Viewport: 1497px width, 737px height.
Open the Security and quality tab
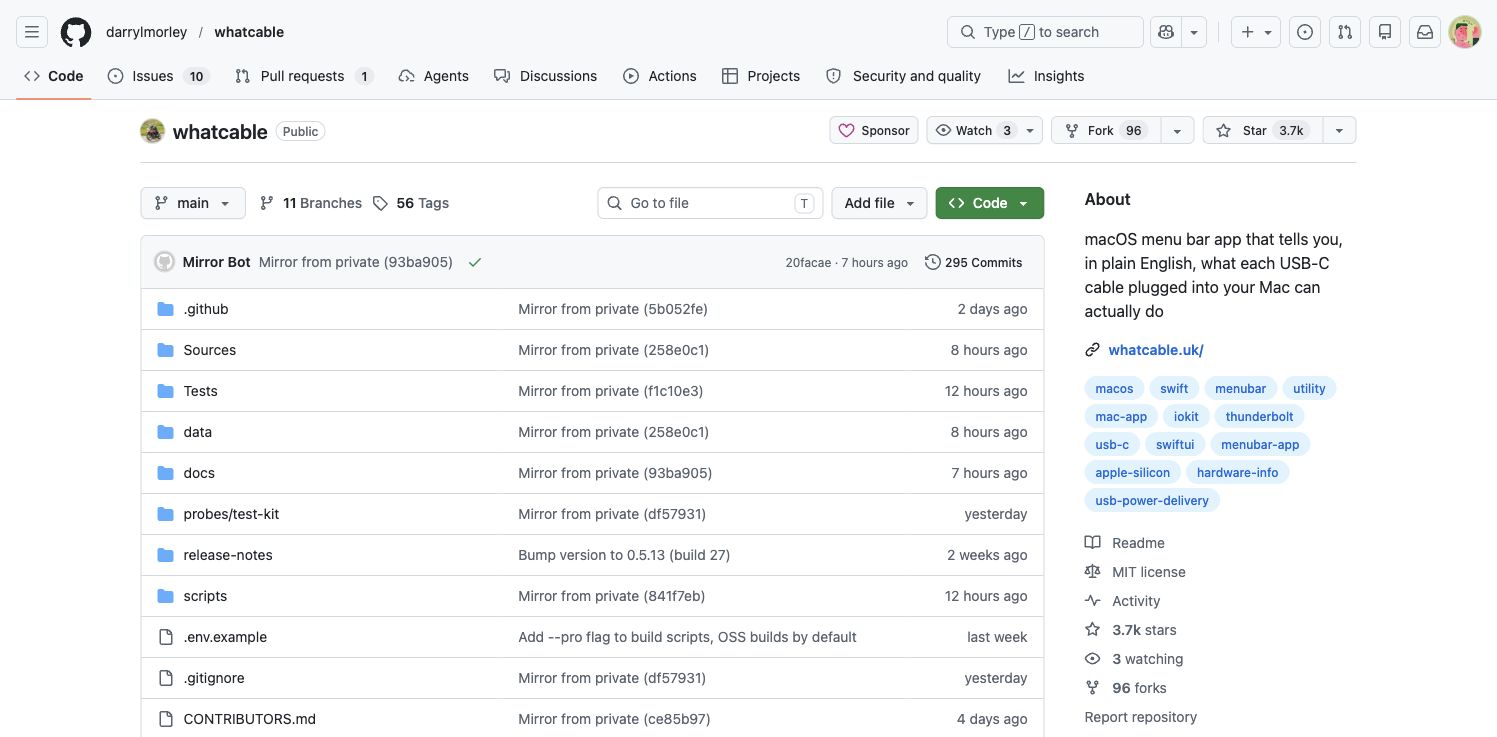coord(903,76)
